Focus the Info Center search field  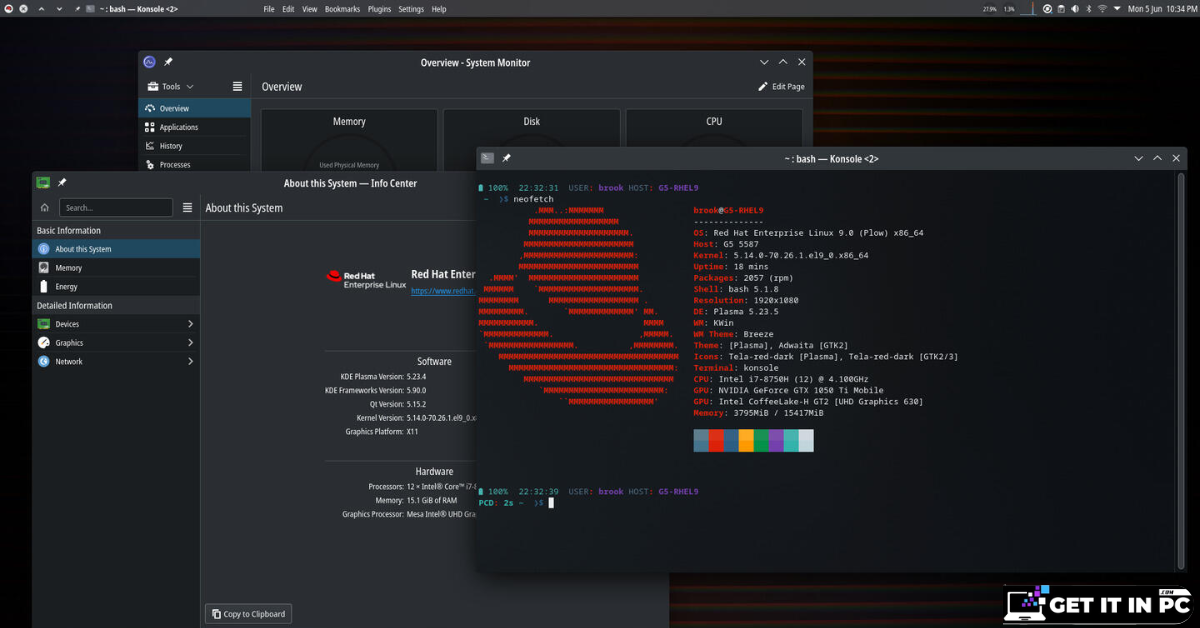coord(116,208)
